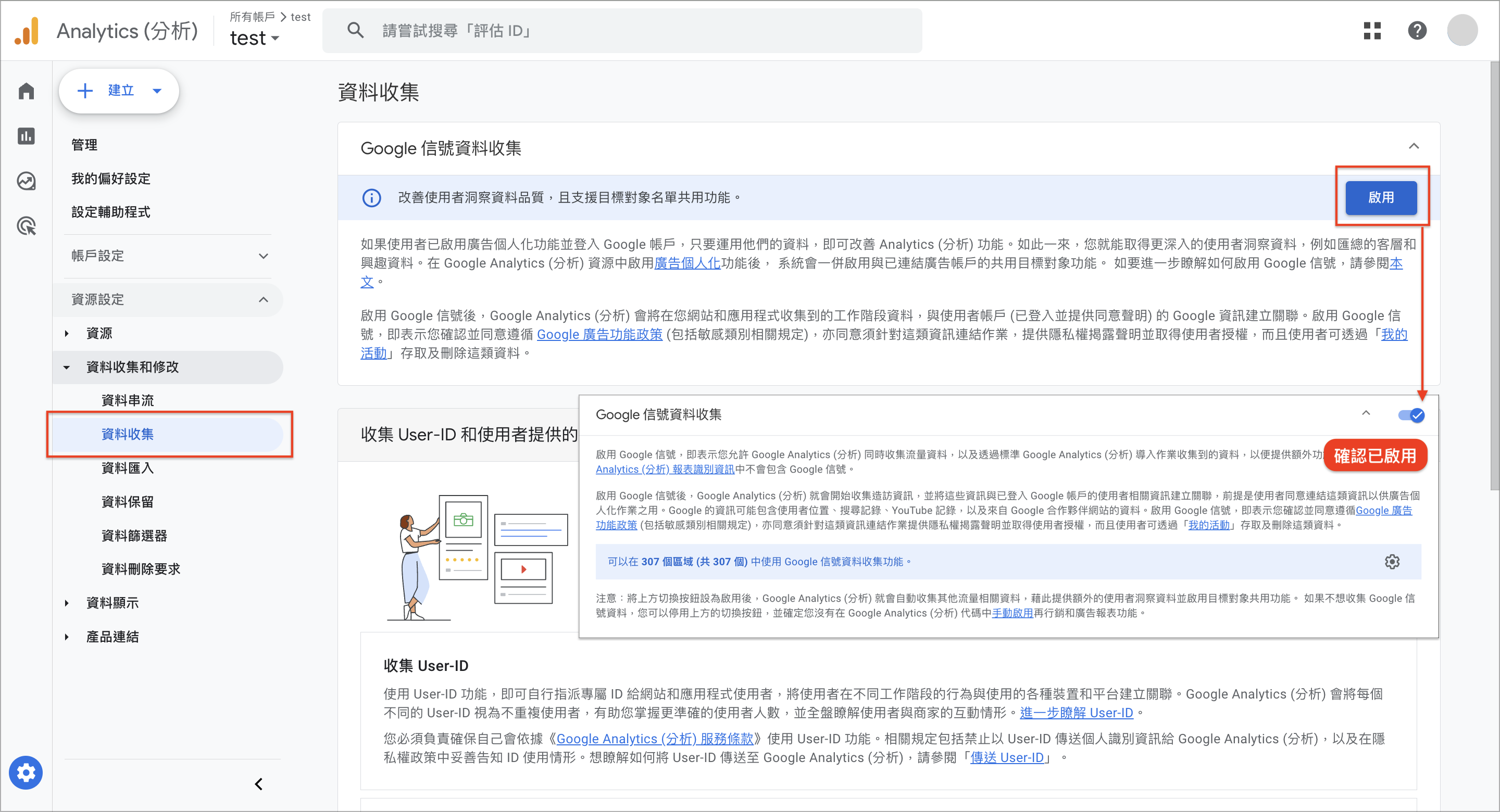
Task: Open 資料篩選器 menu item
Action: (134, 536)
